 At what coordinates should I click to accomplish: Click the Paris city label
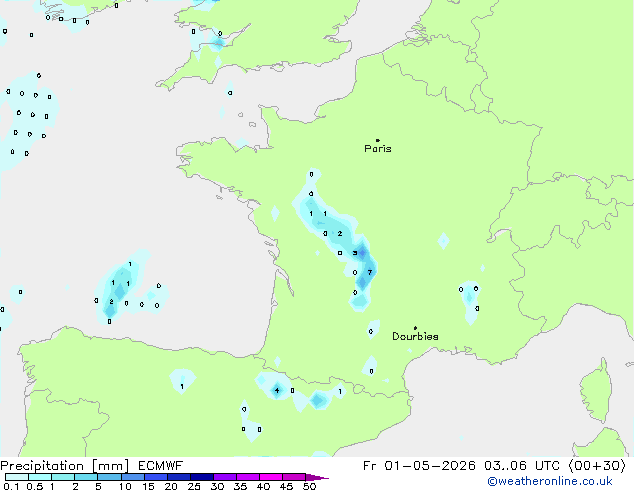tap(378, 148)
